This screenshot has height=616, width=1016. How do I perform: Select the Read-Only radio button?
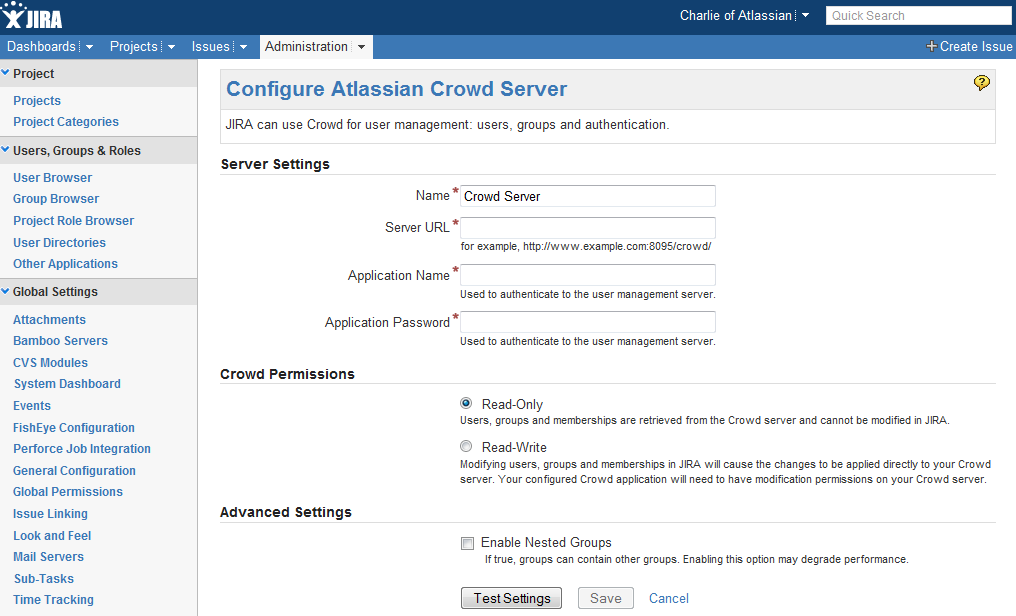coord(466,404)
